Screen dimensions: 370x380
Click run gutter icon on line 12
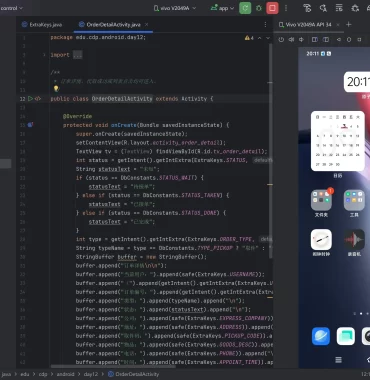pos(31,99)
